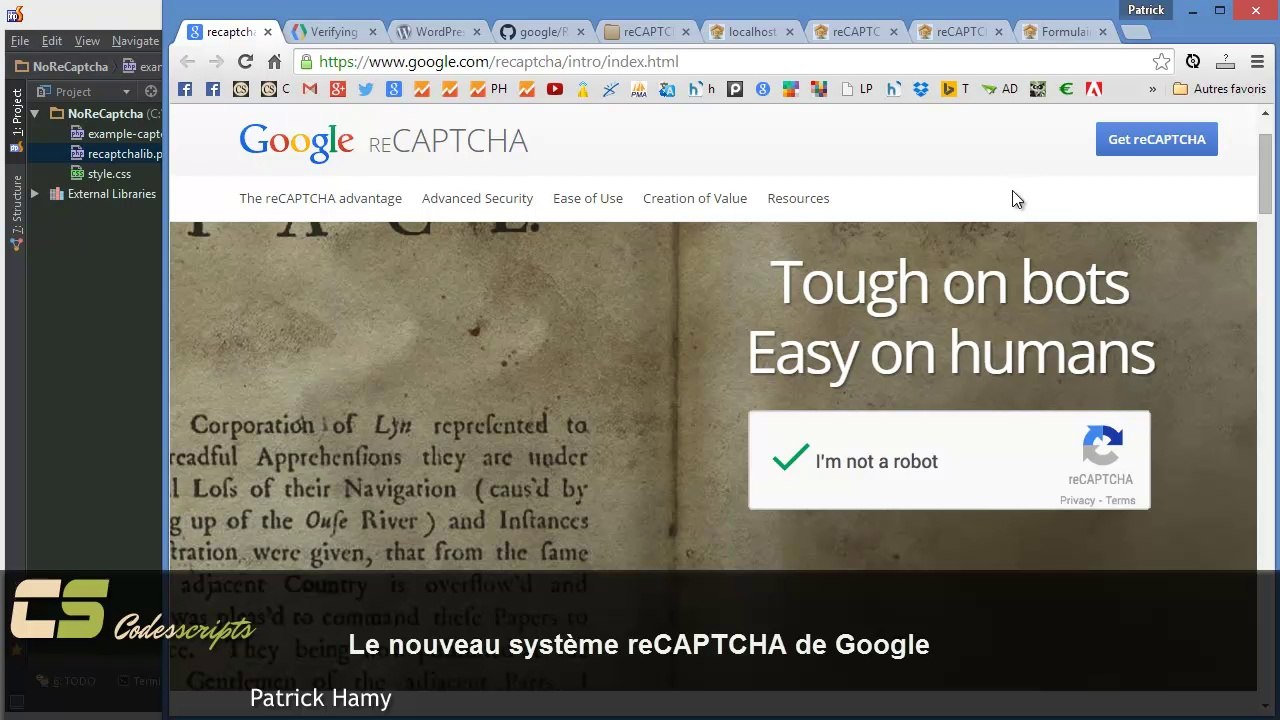Reload the reCAPTCHA page
This screenshot has height=720, width=1280.
coord(245,62)
